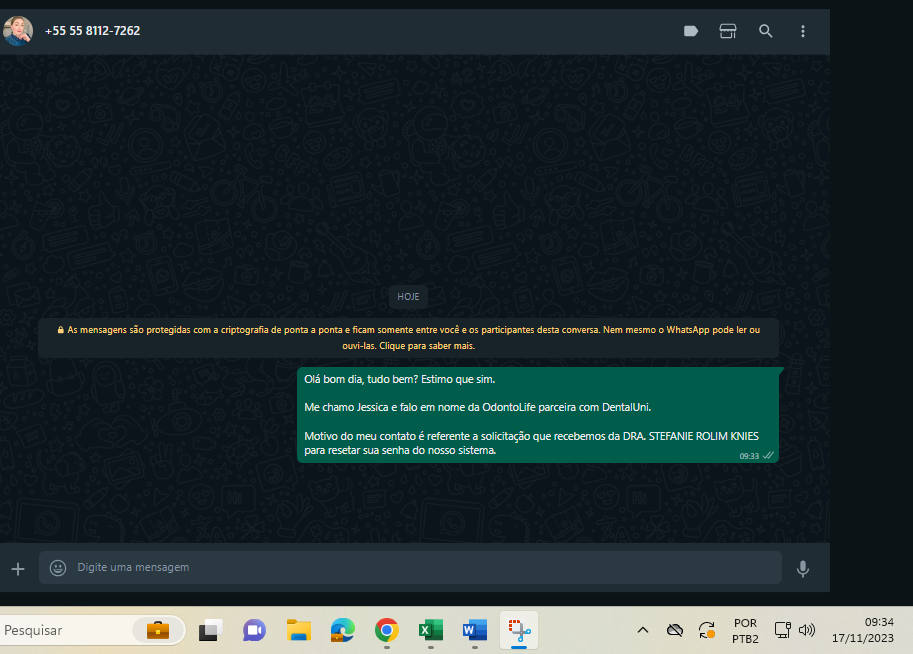Open the end-to-end encryption notice
This screenshot has width=913, height=654.
[408, 338]
